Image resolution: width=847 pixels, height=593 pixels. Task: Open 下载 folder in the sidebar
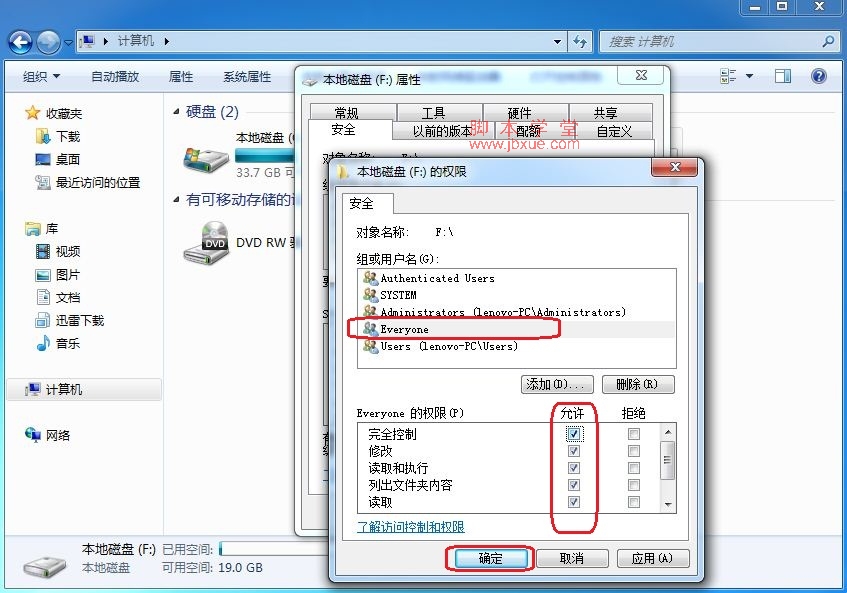point(58,137)
